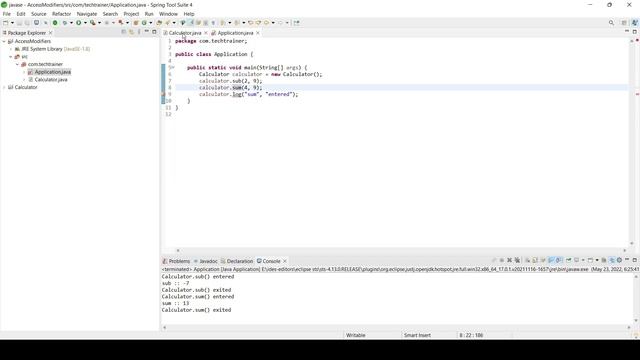
Task: Open the Search menu
Action: click(110, 14)
